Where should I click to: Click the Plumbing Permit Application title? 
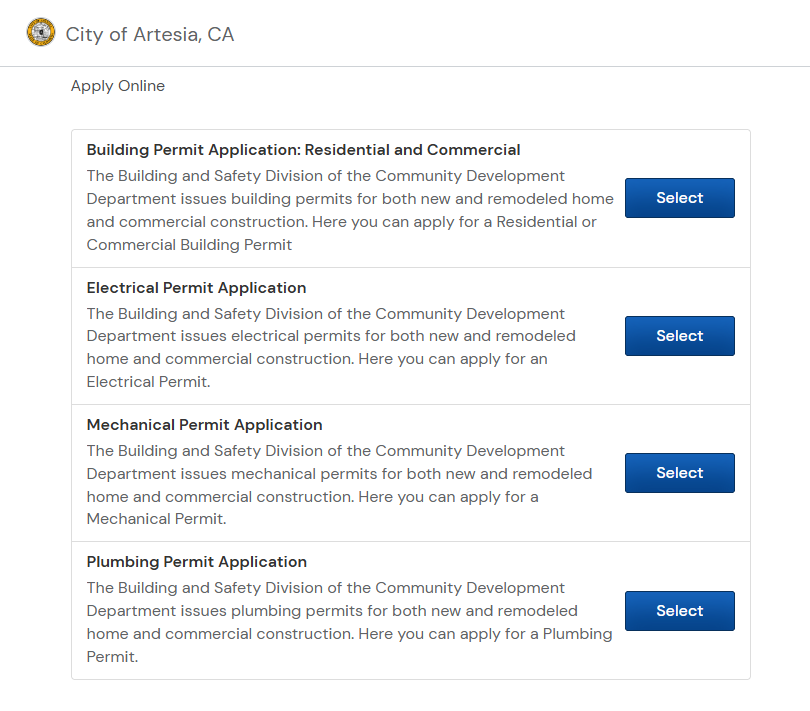click(x=196, y=562)
